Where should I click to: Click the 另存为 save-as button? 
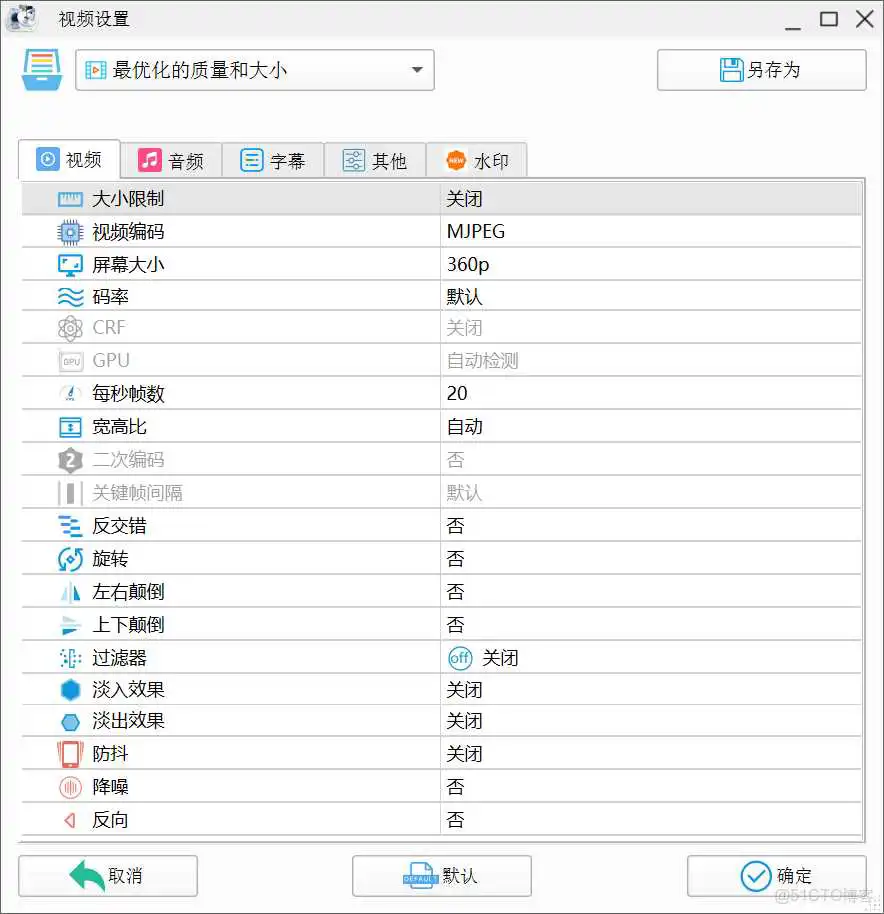761,70
